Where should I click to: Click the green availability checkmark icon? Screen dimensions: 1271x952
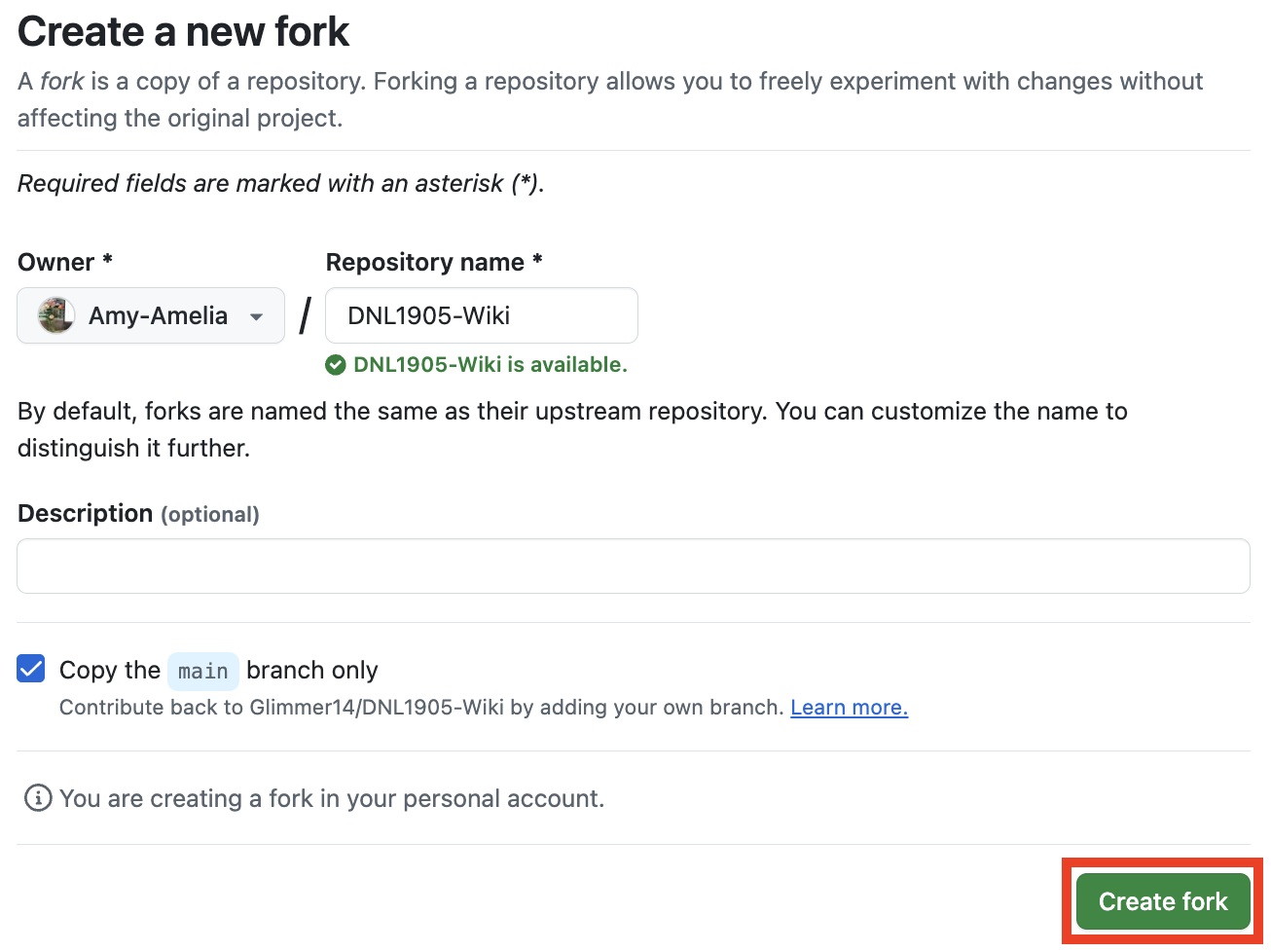[x=335, y=364]
